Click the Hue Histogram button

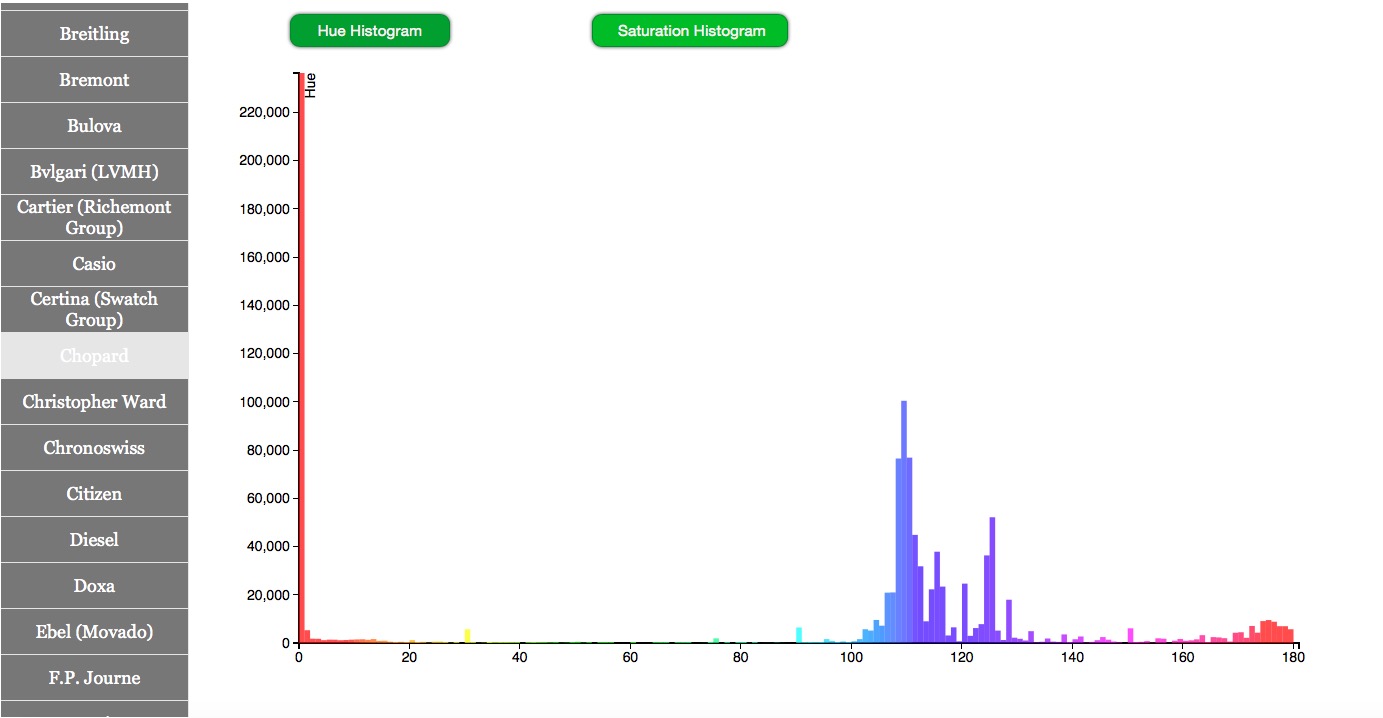[369, 31]
